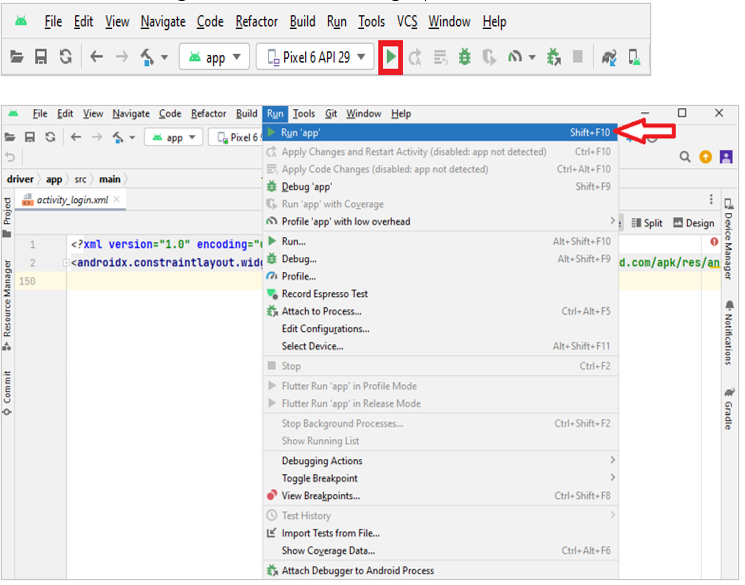Click the Forward arrow in top toolbar
The image size is (745, 585).
point(122,57)
